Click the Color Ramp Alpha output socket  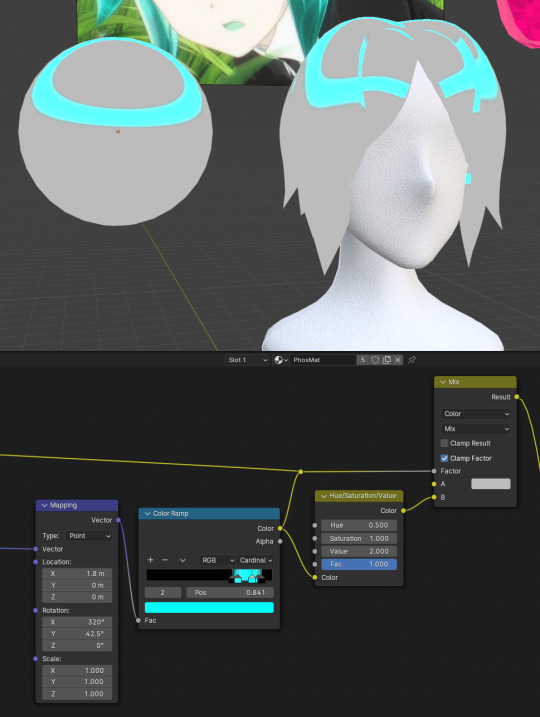pos(280,541)
